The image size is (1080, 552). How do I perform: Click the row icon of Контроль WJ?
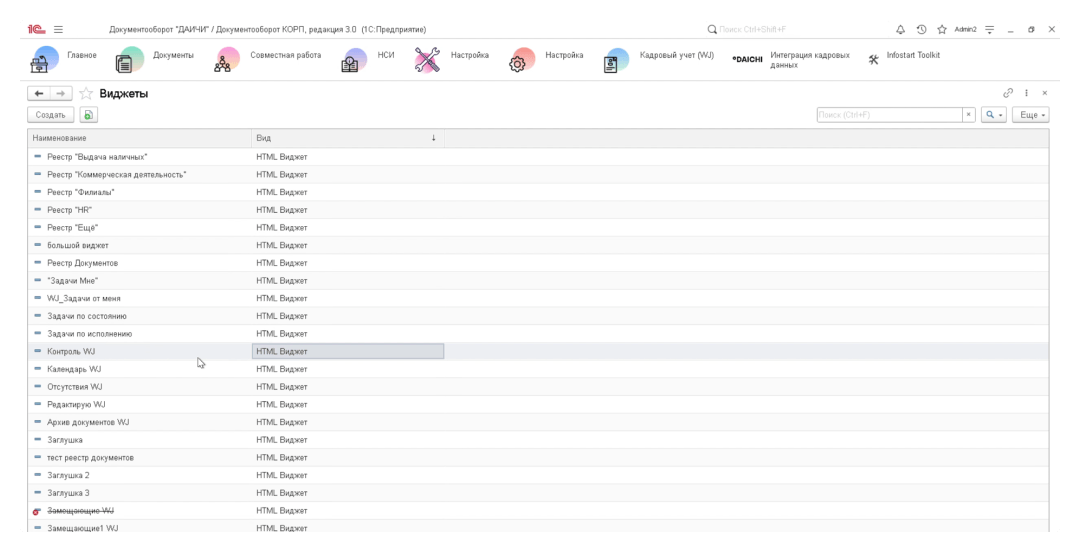(37, 351)
